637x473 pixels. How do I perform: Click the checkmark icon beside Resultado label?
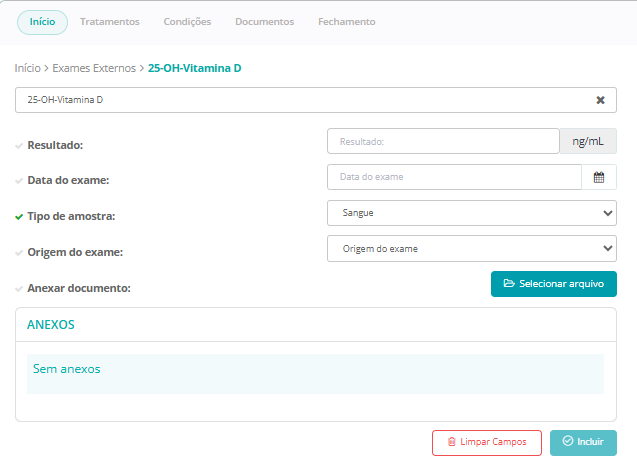[19, 146]
